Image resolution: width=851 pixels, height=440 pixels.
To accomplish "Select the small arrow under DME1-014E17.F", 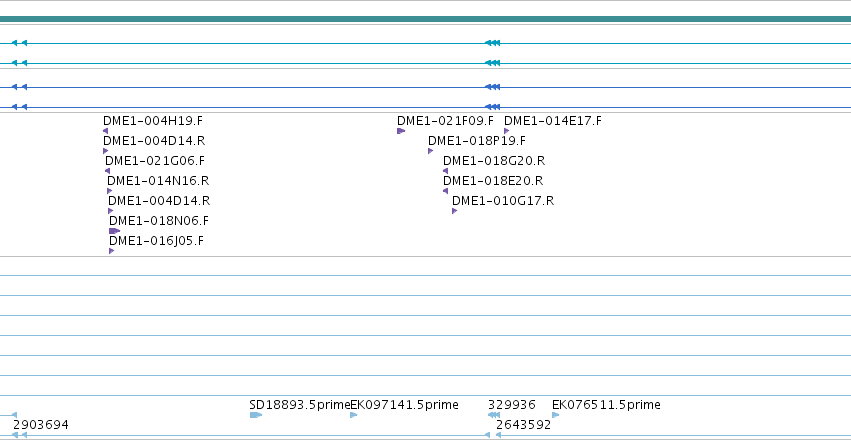I will 506,131.
